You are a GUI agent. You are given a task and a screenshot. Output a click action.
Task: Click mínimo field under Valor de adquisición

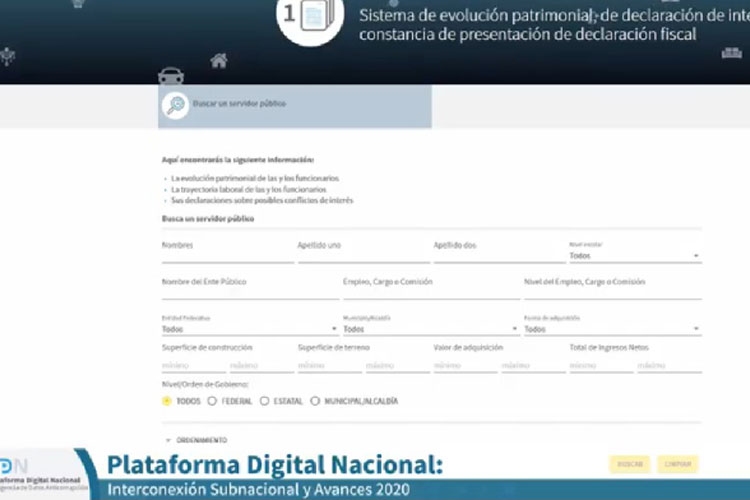pyautogui.click(x=465, y=366)
